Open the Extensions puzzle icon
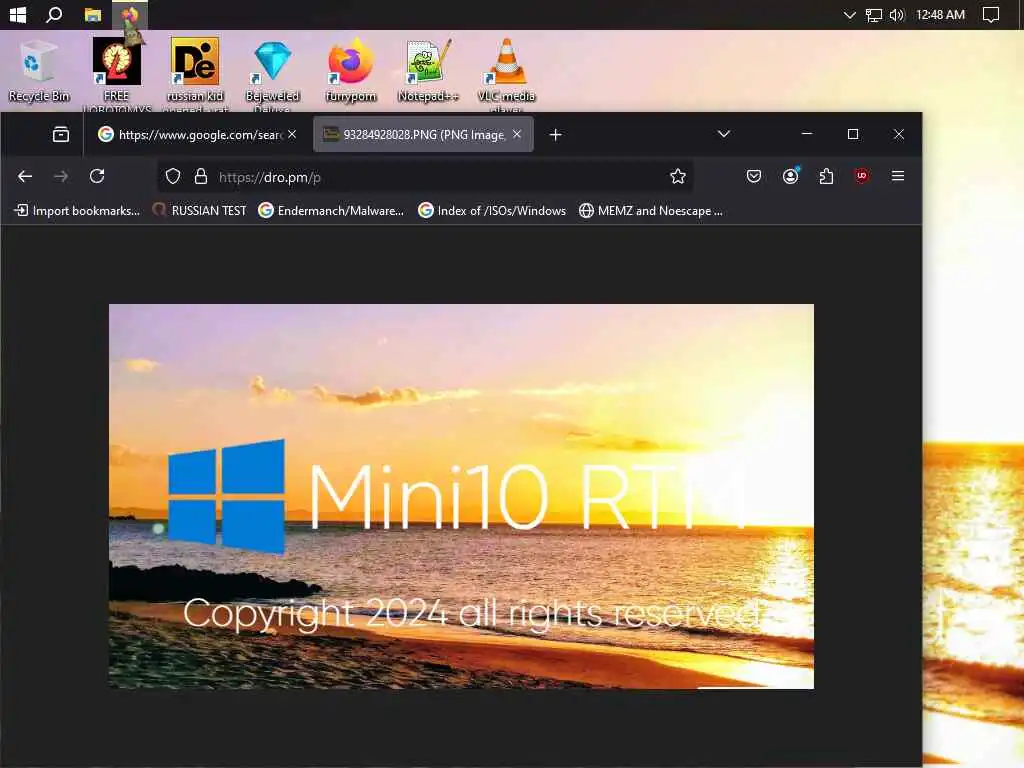This screenshot has width=1024, height=768. click(x=826, y=176)
